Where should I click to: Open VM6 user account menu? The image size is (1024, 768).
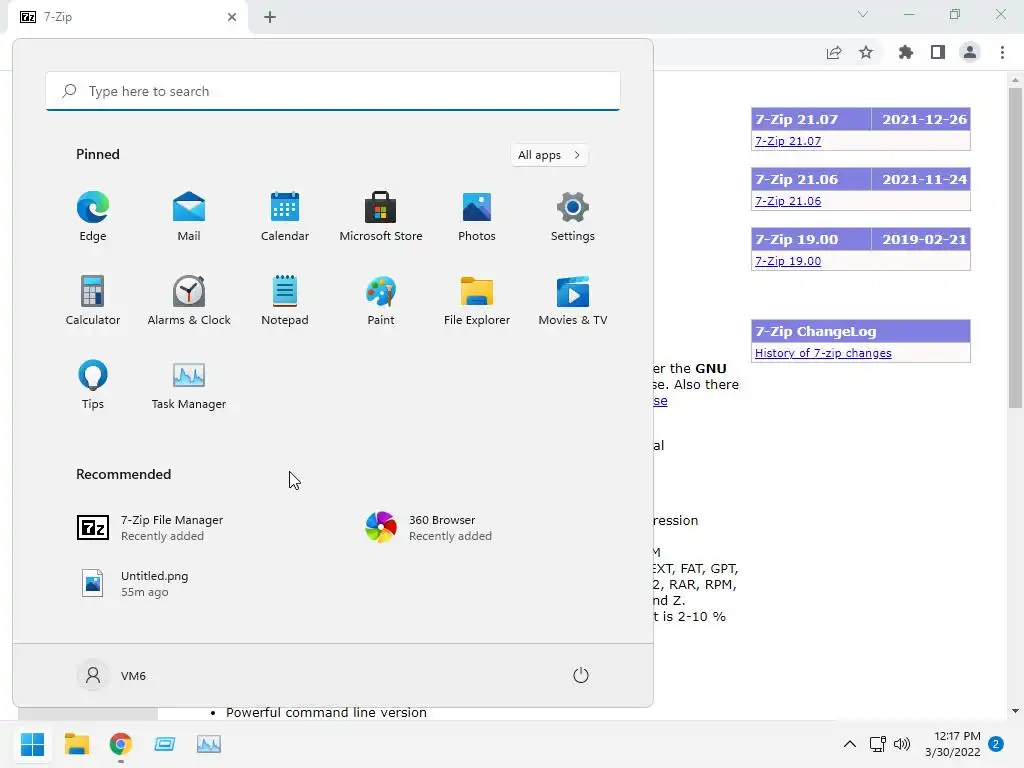112,675
